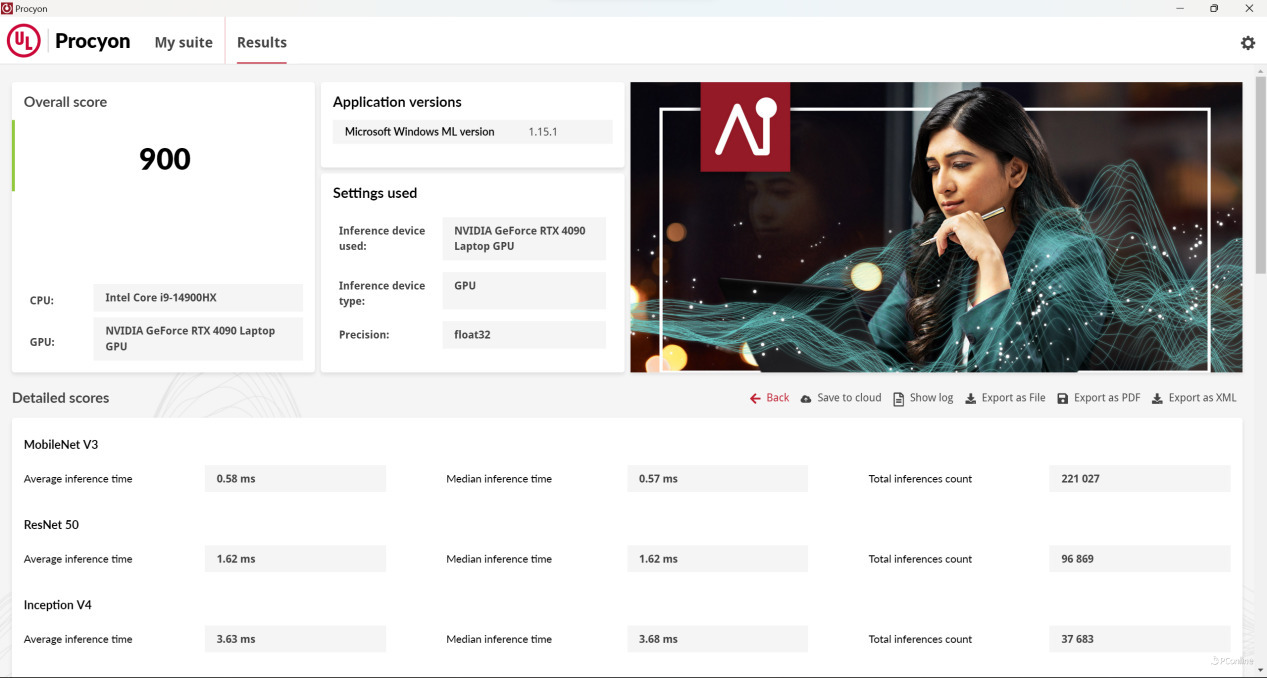The image size is (1267, 678).
Task: Click the Export as File download icon
Action: click(970, 398)
